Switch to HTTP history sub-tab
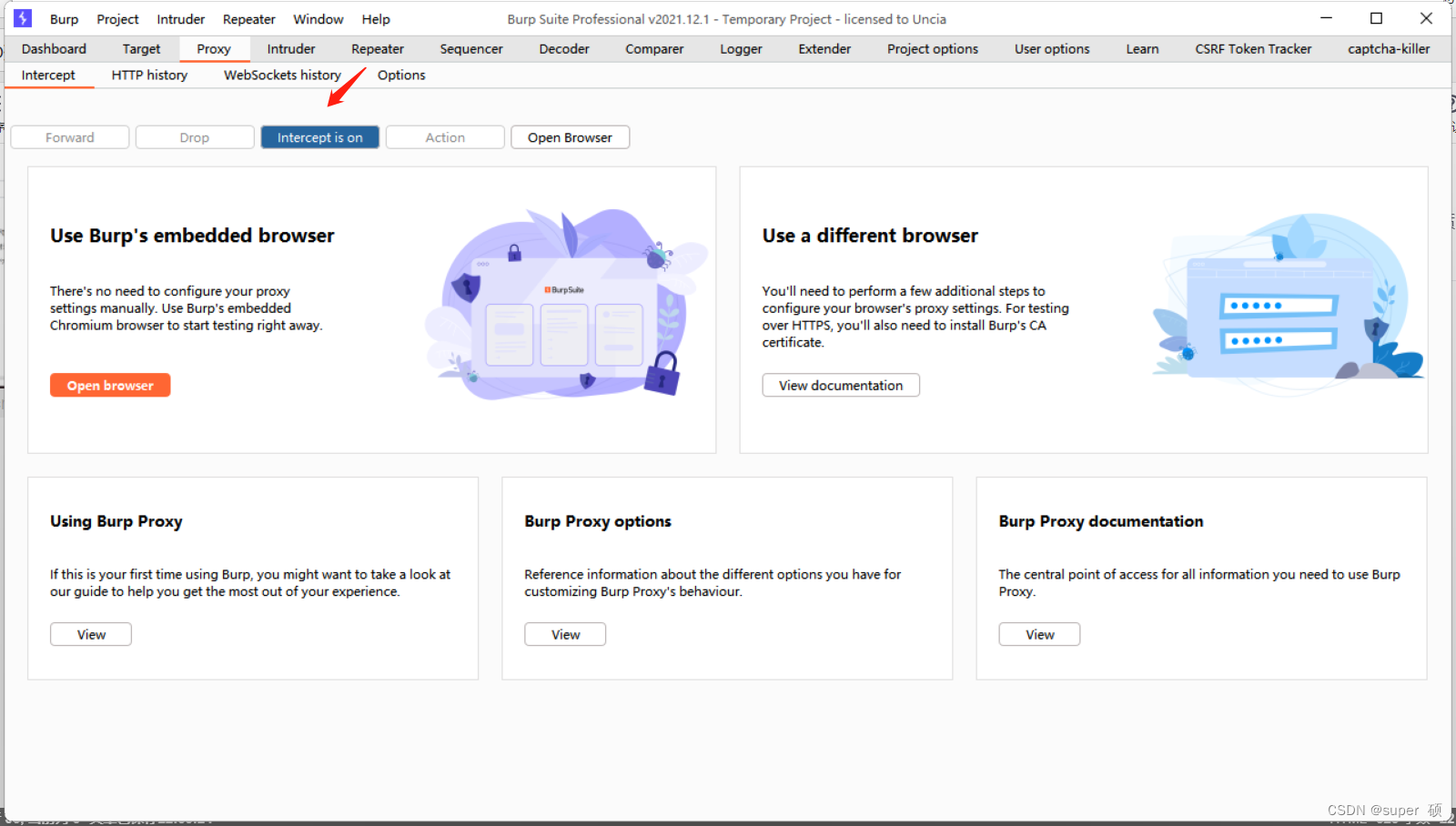 point(149,76)
